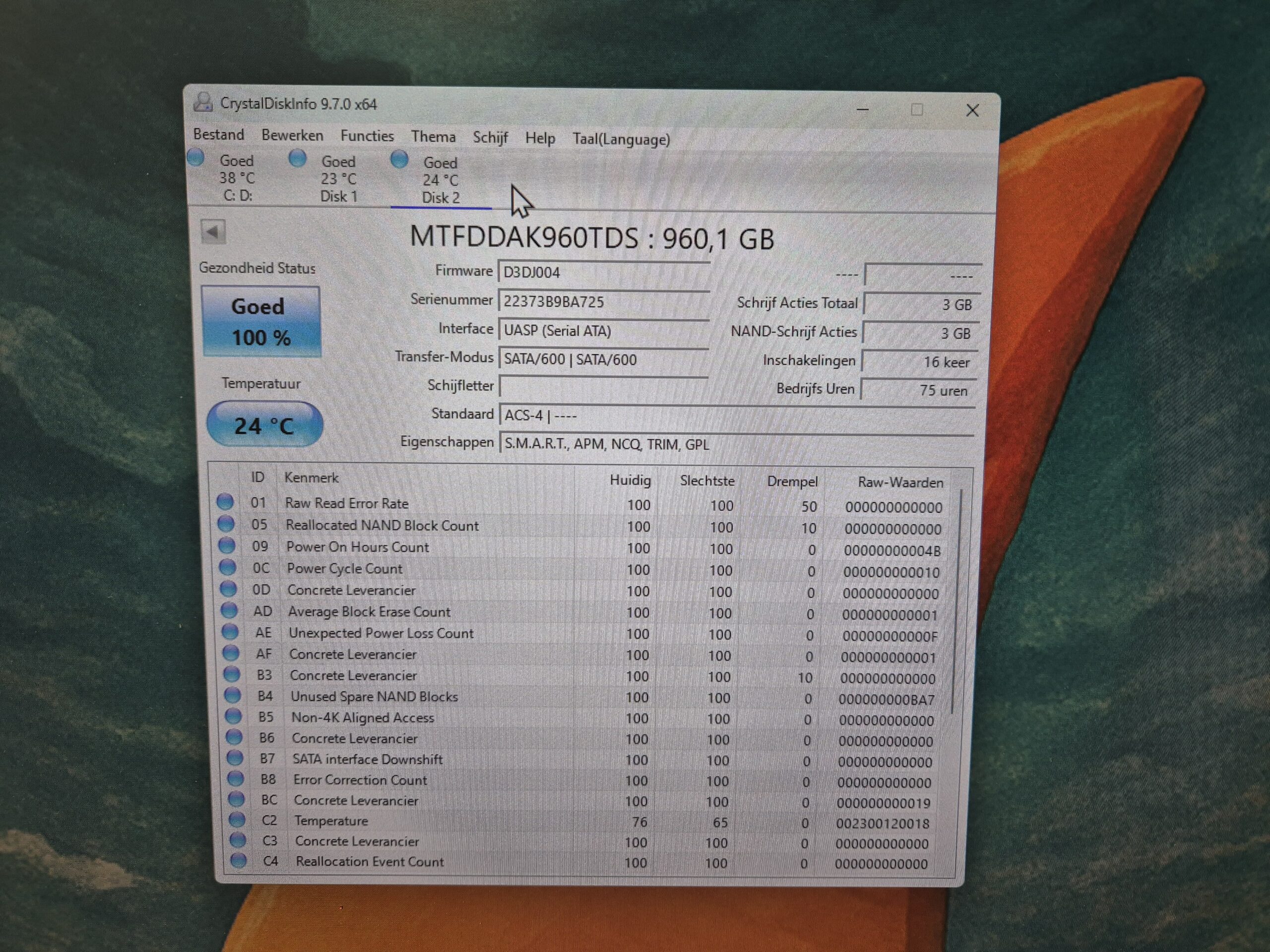Click the drive title MTFDDAK960TDS : 960,1 GB
The width and height of the screenshot is (1270, 952).
[592, 238]
